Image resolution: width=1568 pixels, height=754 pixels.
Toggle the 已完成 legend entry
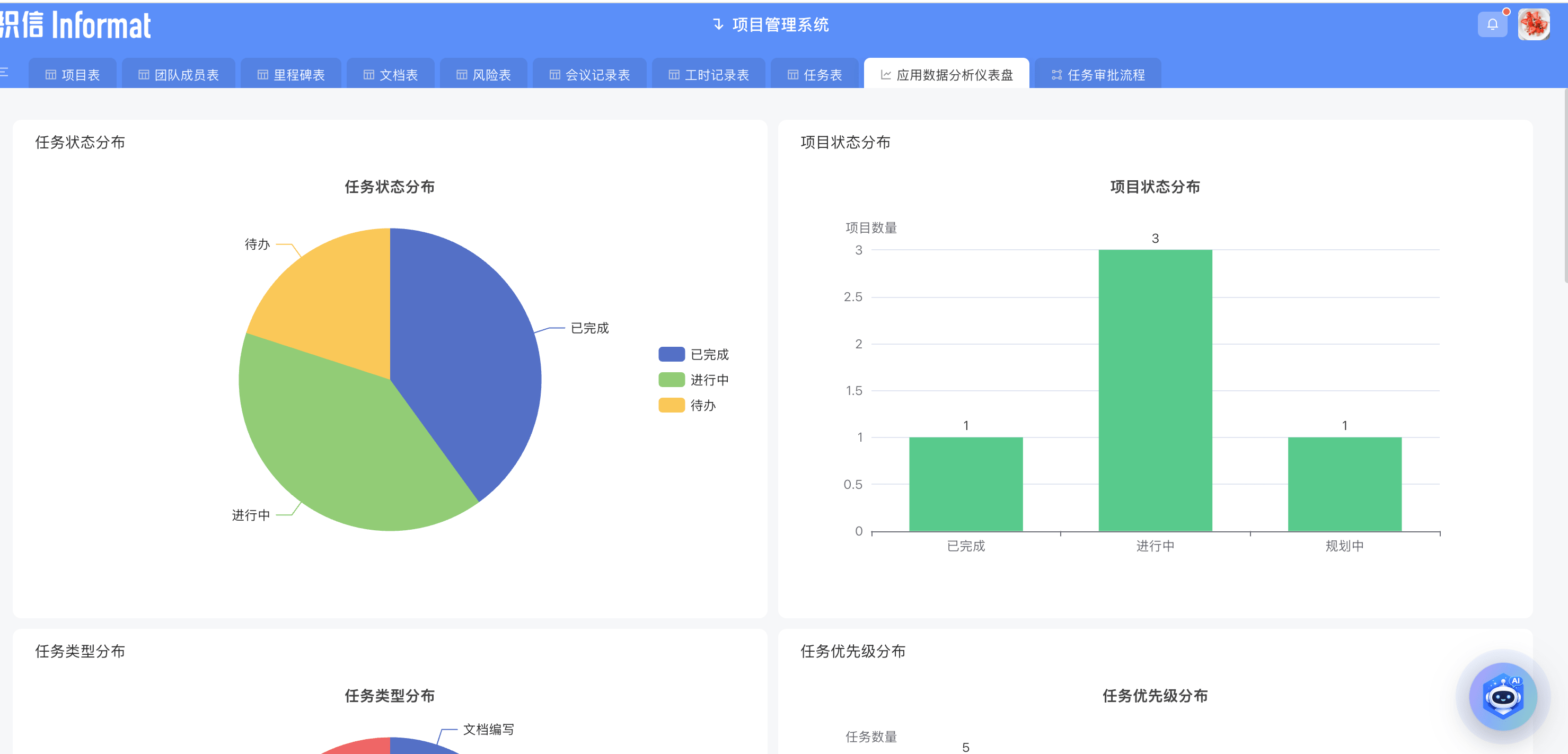[693, 355]
